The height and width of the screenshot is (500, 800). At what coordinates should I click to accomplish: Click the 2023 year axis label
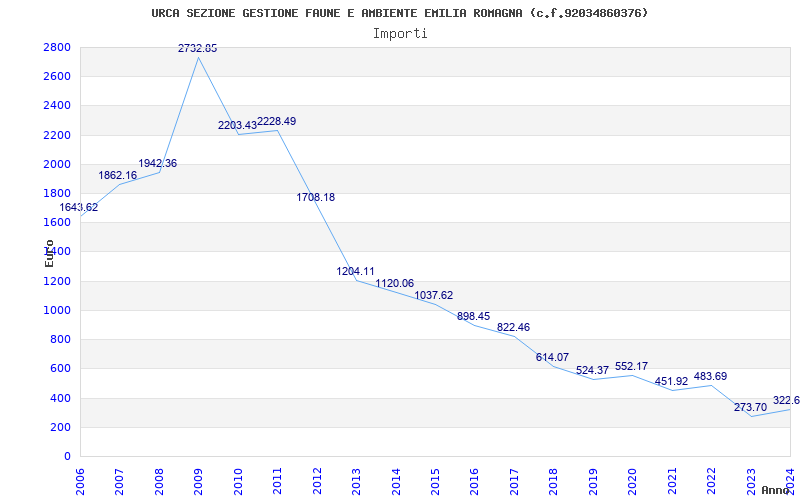click(x=751, y=482)
